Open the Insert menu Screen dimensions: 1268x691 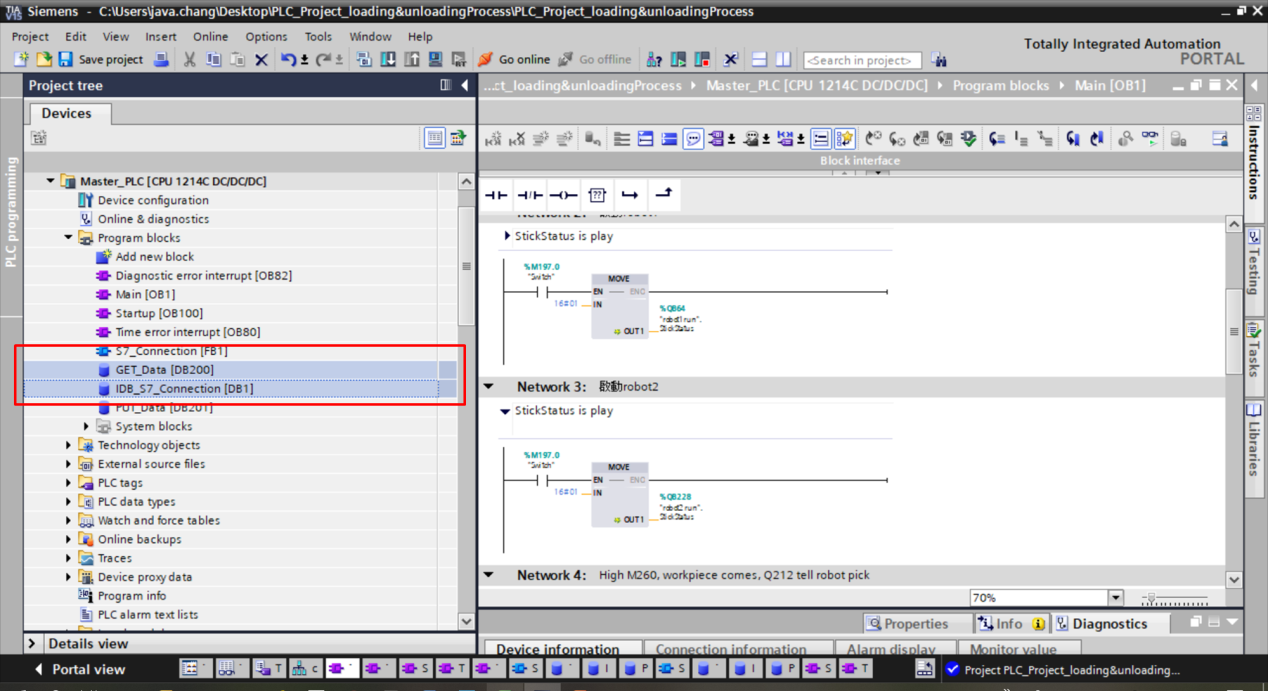pos(161,36)
